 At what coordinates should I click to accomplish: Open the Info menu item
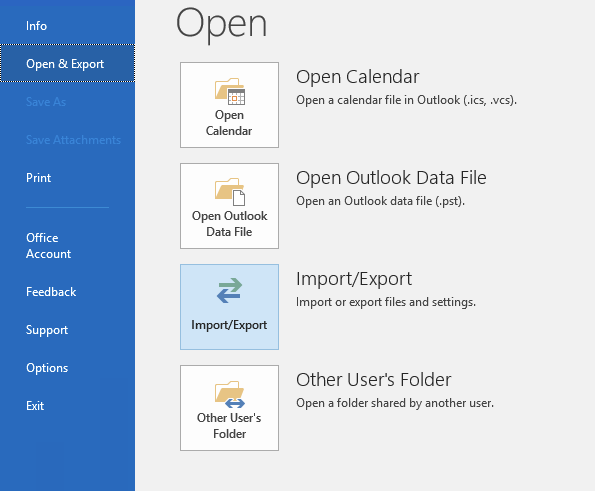coord(36,26)
